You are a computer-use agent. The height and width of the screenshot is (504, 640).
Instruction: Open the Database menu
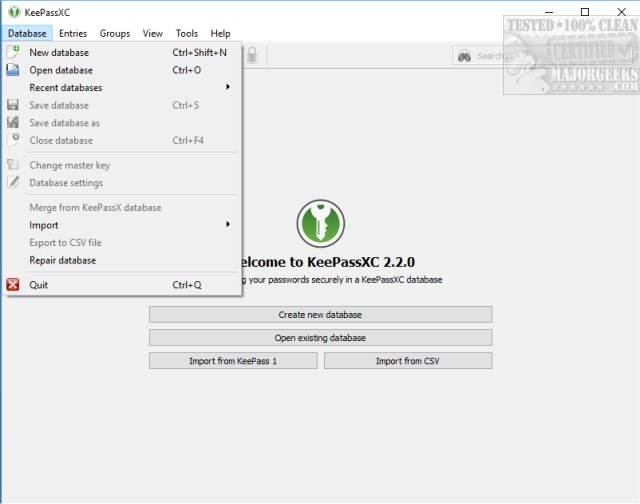point(27,33)
